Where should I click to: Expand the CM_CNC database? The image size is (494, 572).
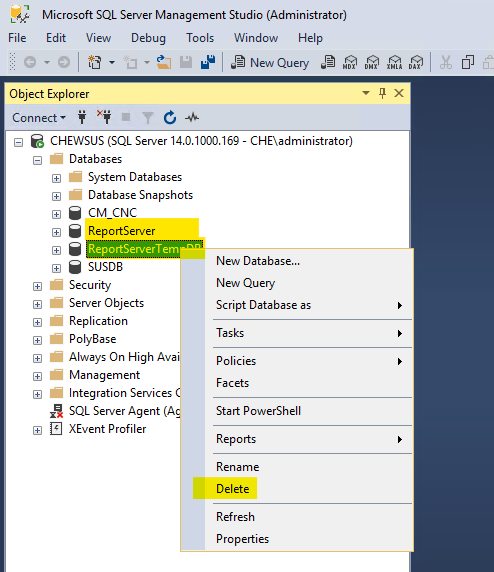point(56,214)
